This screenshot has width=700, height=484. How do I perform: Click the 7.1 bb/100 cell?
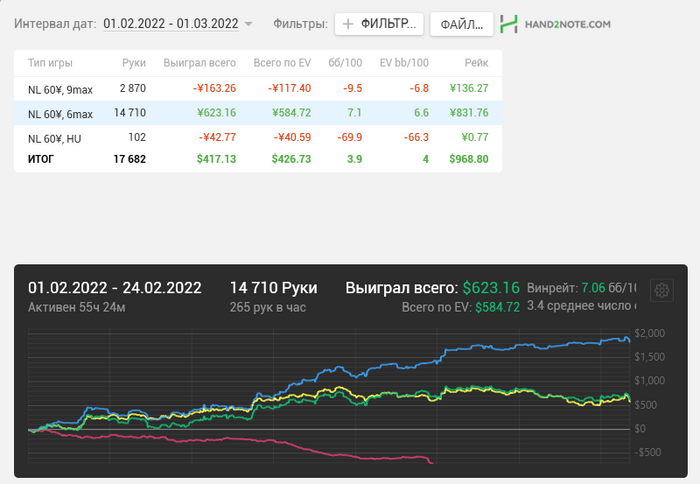[354, 113]
